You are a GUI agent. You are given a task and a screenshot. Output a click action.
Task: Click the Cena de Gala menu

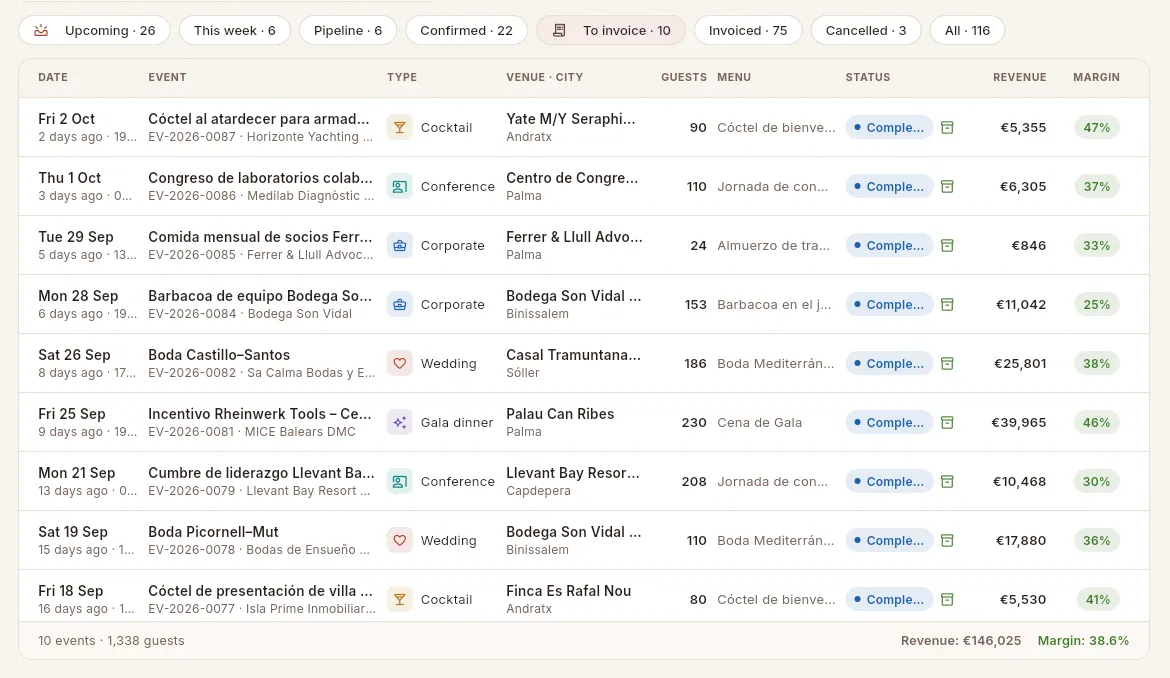760,422
